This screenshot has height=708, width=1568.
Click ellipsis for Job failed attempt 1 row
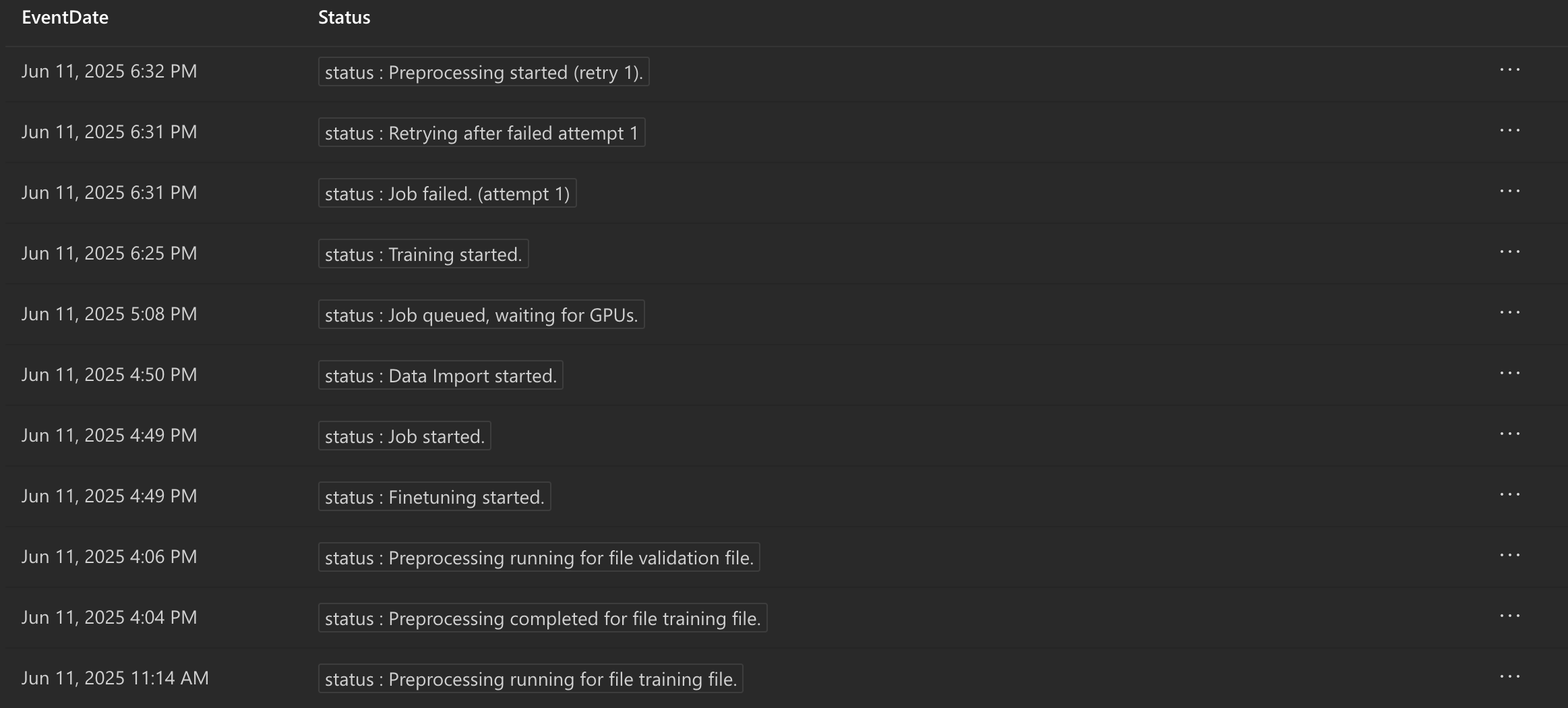click(1510, 191)
